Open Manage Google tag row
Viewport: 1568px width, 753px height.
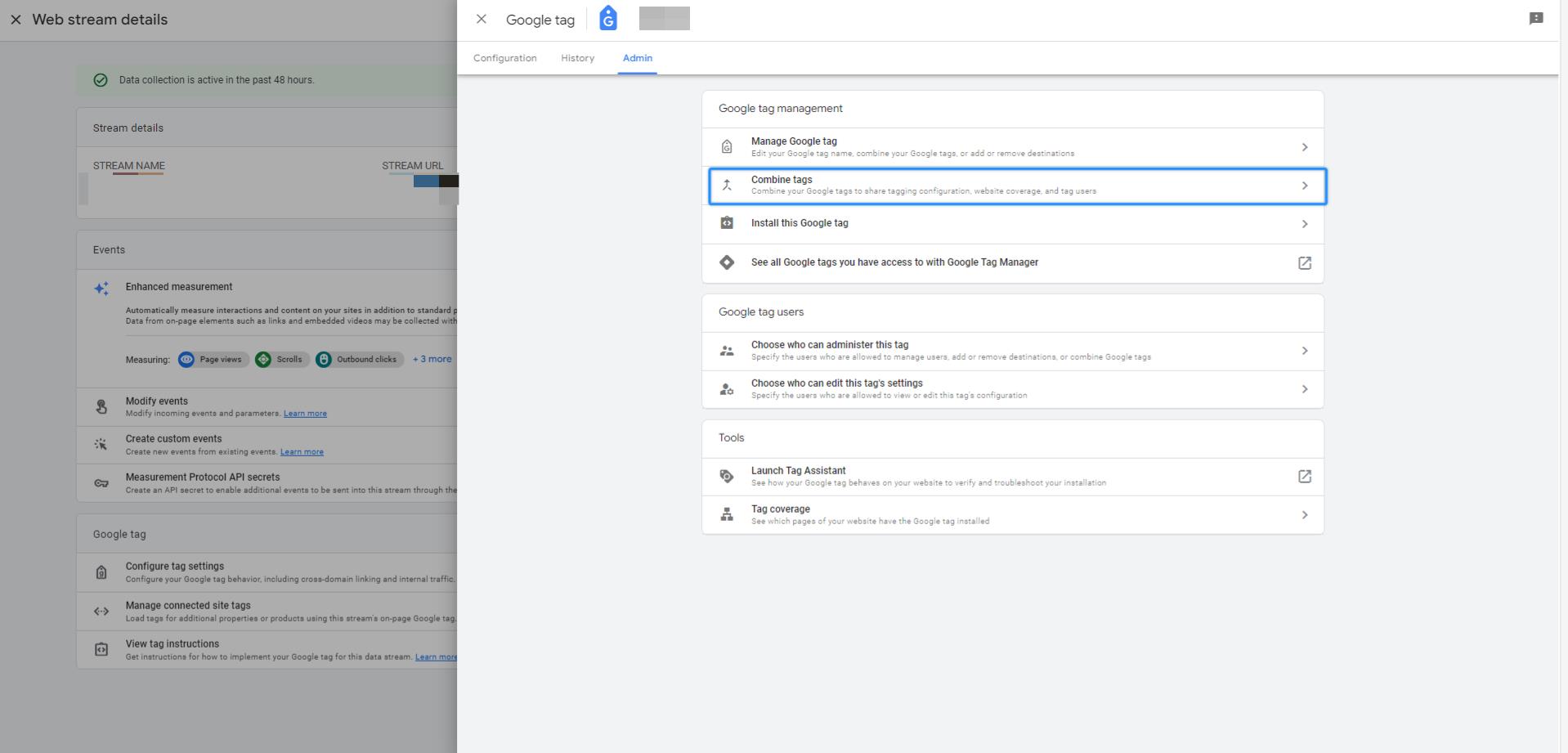pos(1013,147)
